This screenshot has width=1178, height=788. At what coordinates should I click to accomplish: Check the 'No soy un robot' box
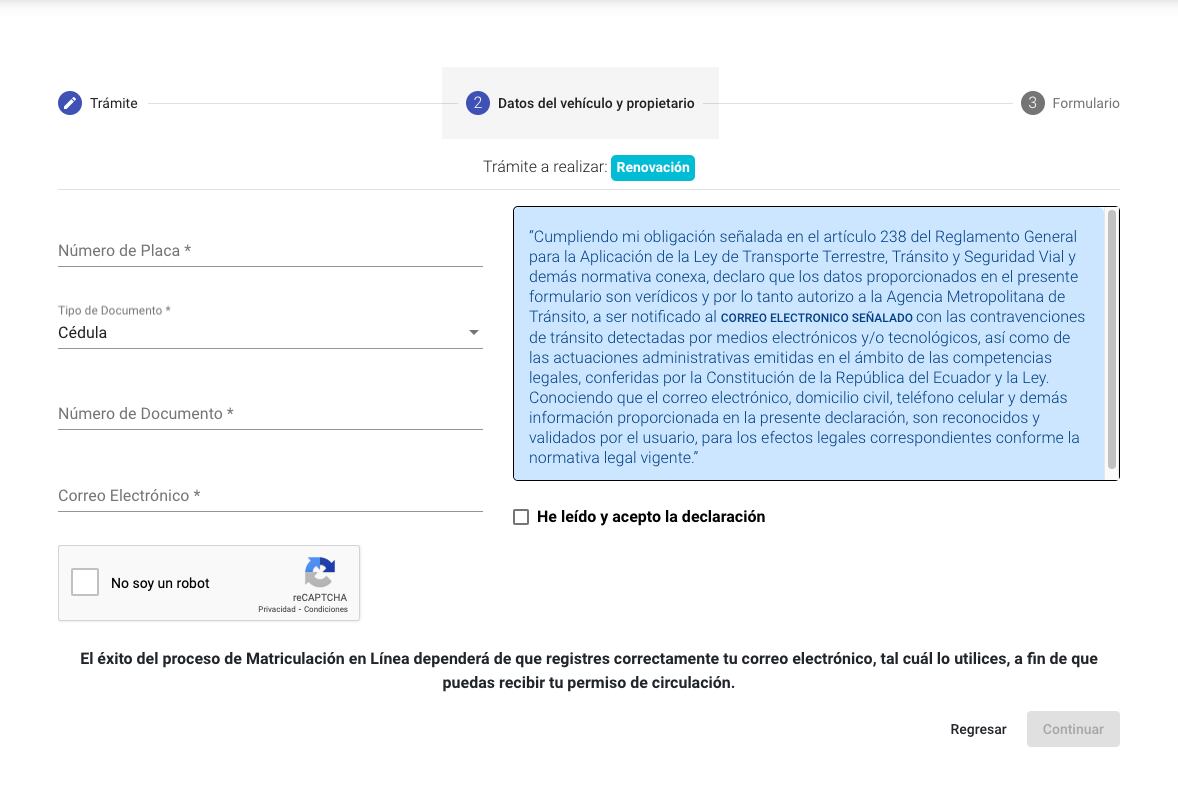[85, 583]
